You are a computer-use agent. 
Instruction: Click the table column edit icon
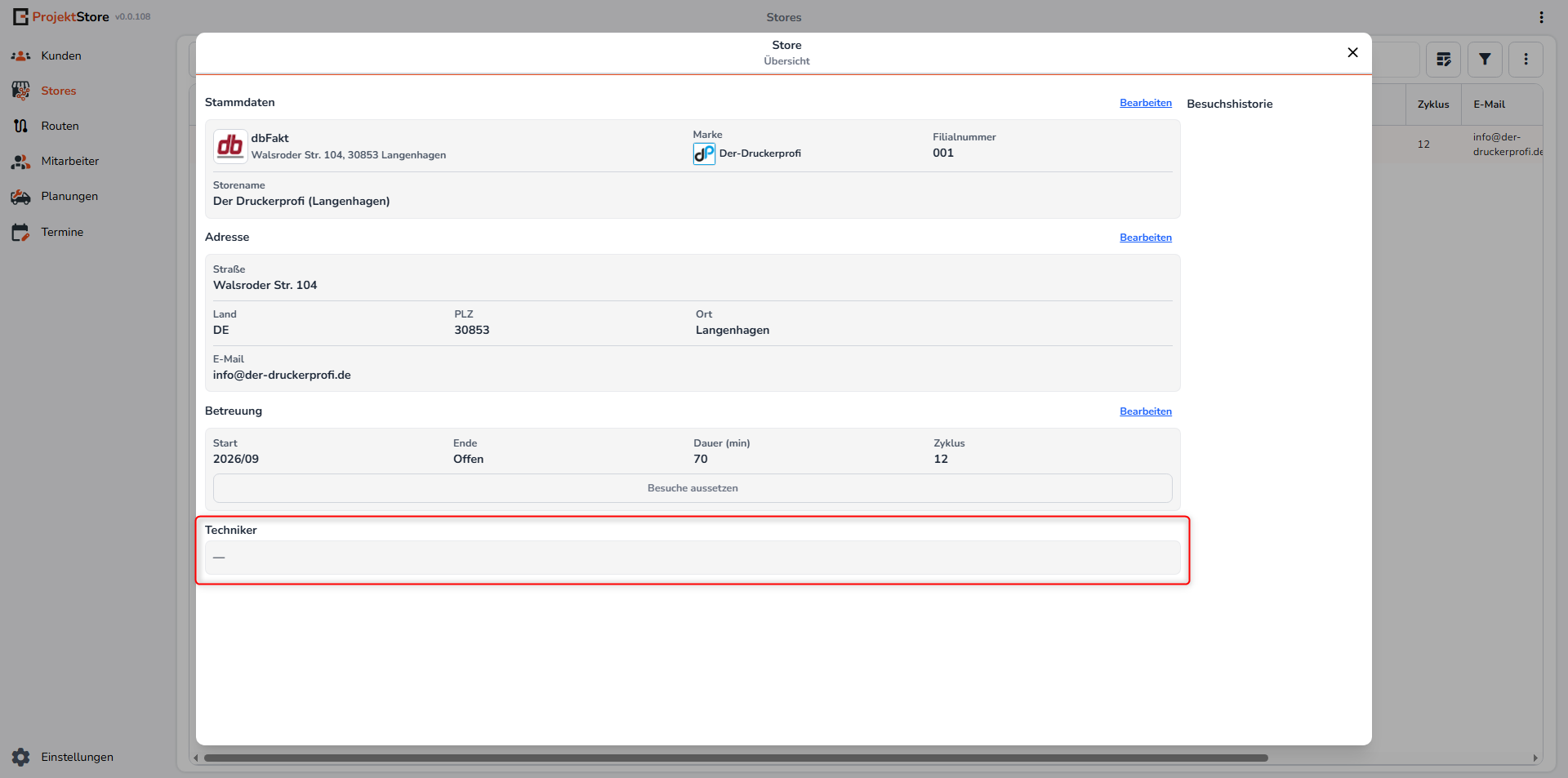coord(1443,59)
